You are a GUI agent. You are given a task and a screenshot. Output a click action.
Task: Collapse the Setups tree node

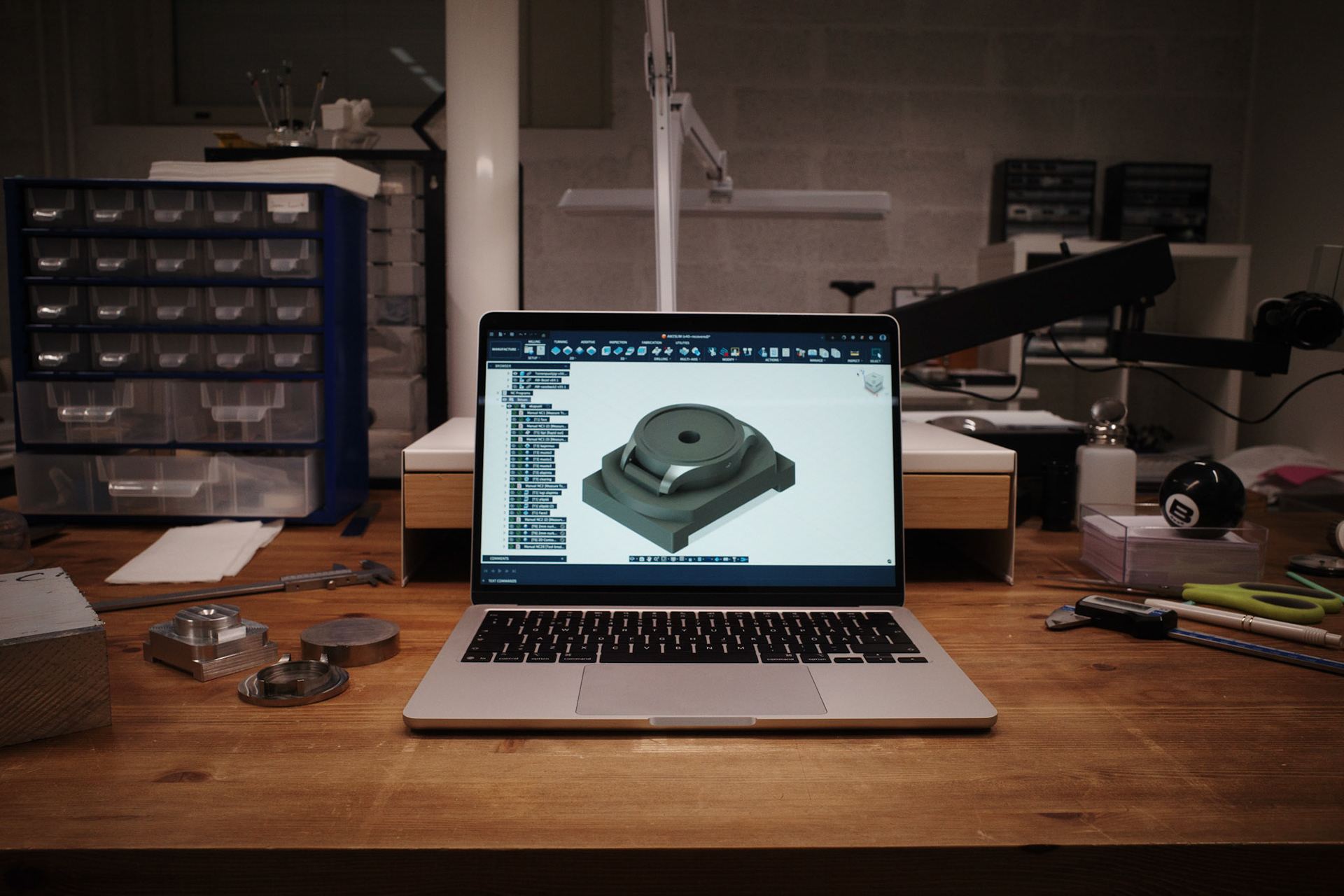point(498,400)
